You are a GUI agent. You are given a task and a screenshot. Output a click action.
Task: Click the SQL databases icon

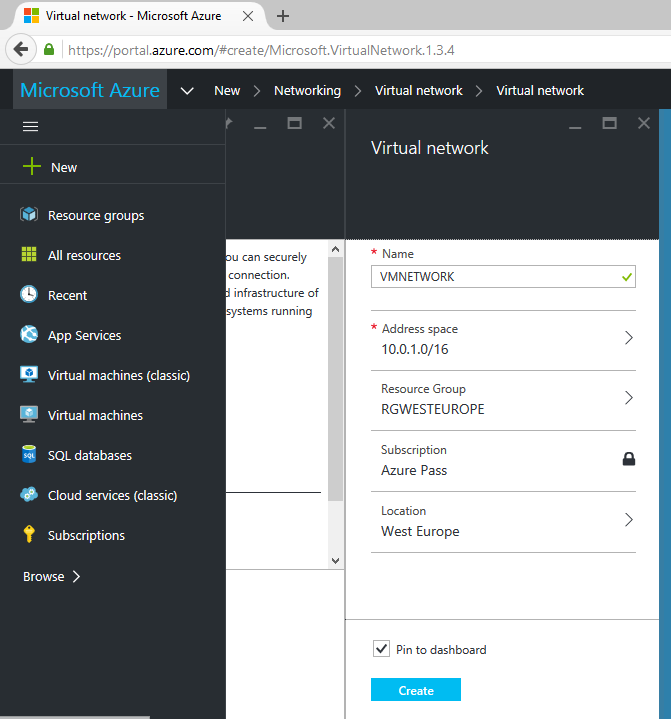point(29,454)
